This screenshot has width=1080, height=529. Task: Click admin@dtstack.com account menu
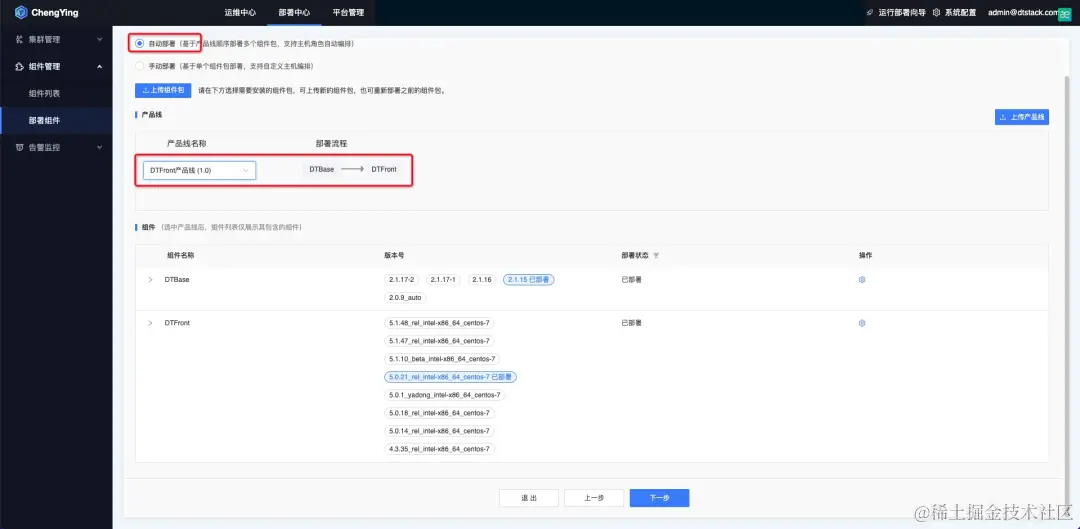tap(1023, 12)
